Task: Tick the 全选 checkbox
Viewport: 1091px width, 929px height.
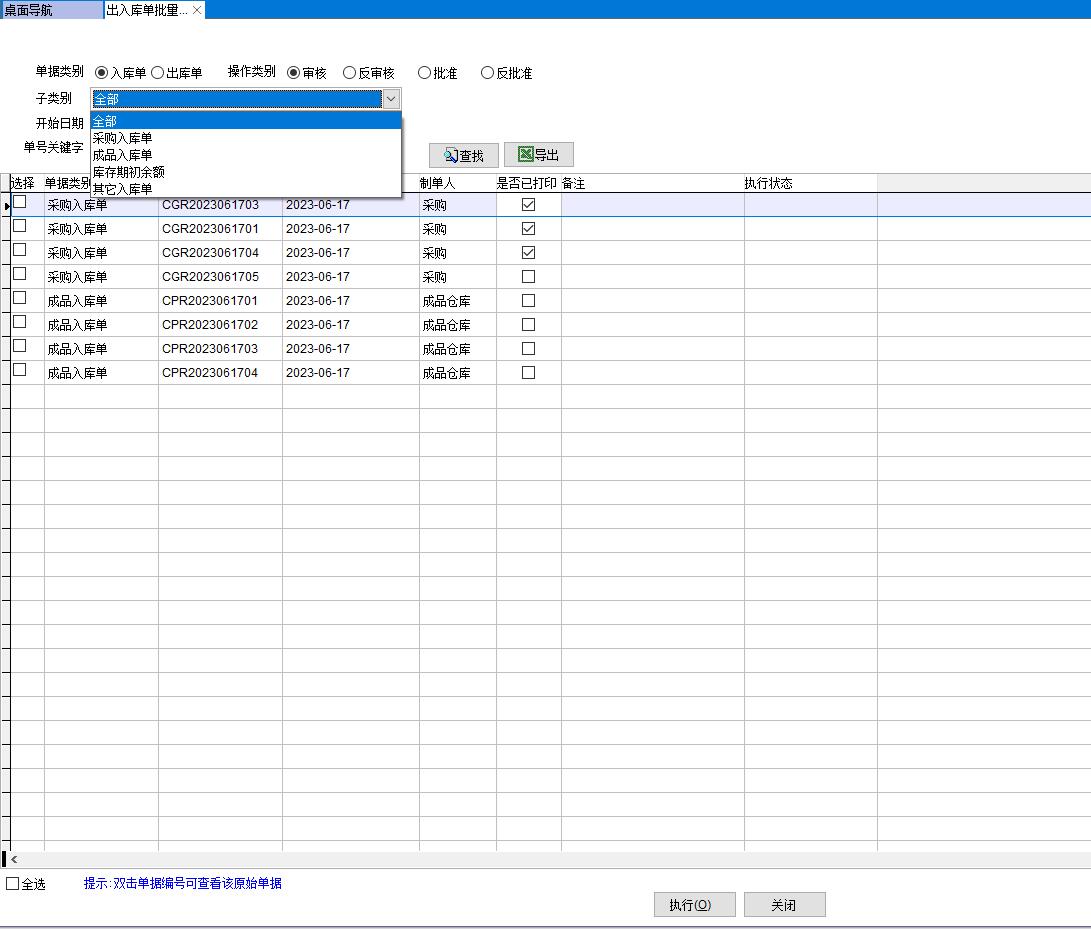Action: click(x=13, y=884)
